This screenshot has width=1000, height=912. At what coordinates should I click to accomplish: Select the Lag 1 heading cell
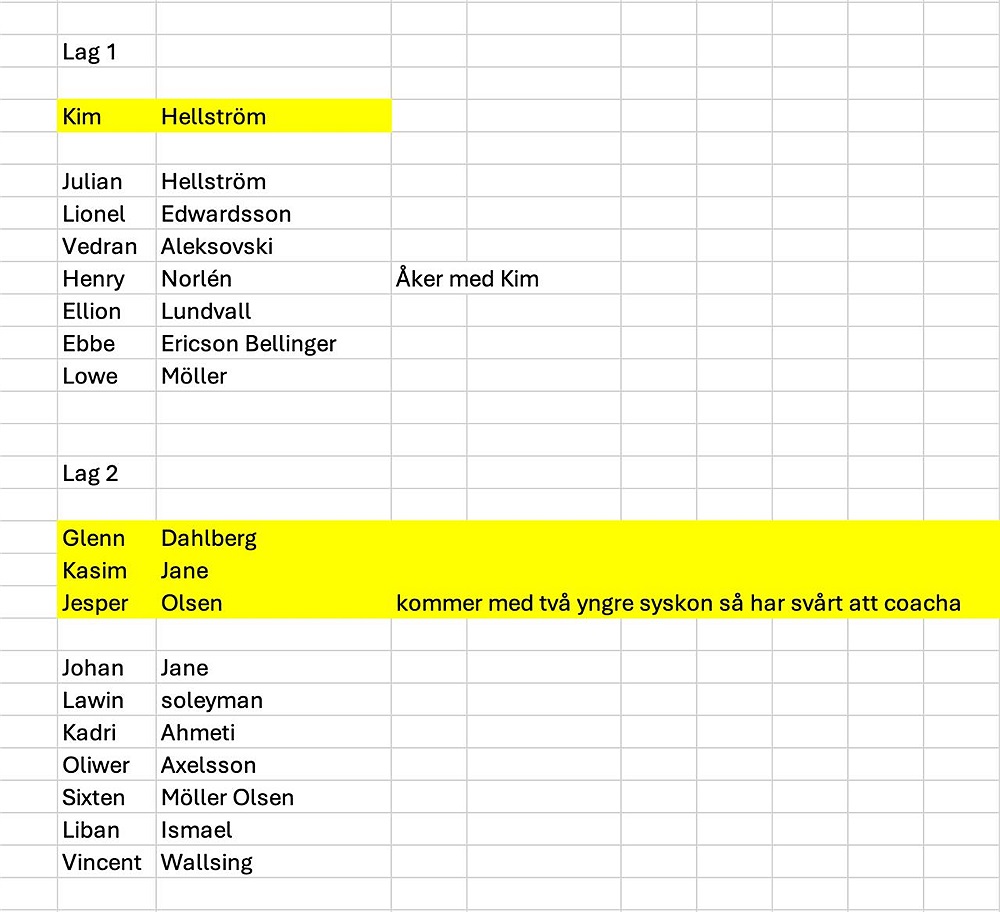coord(107,51)
